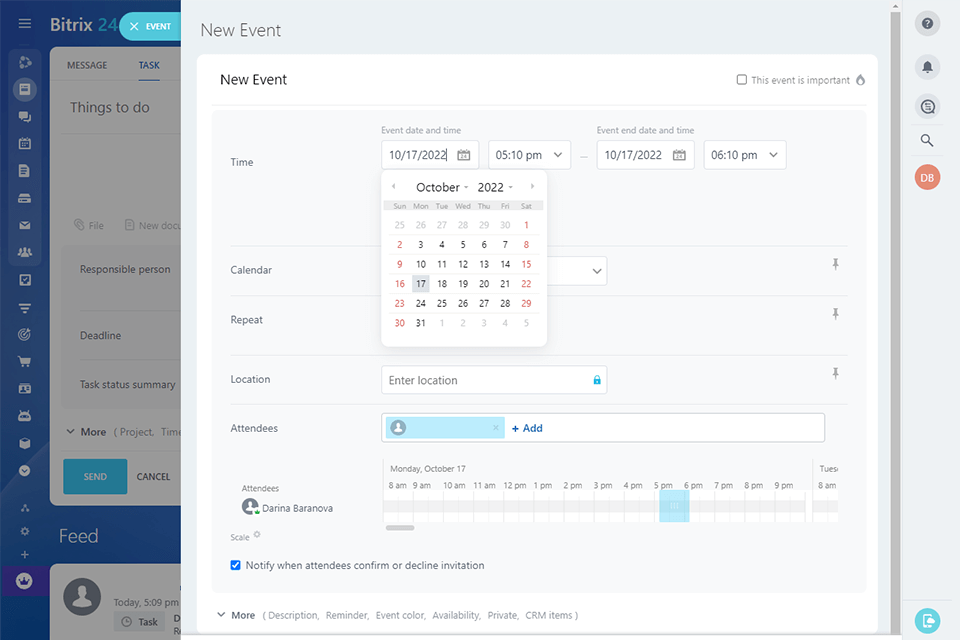Open online store cart icon in sidebar
The image size is (960, 640).
[x=24, y=361]
